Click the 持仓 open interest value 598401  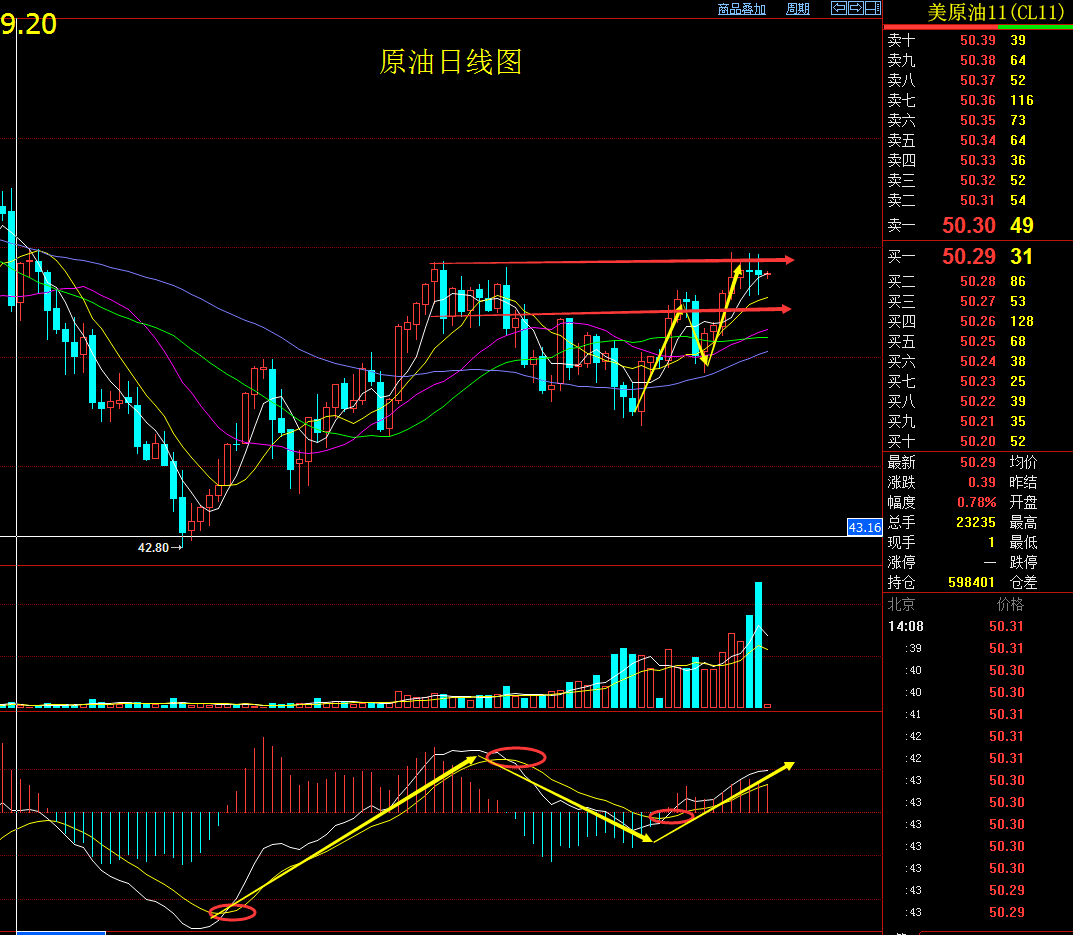click(971, 582)
